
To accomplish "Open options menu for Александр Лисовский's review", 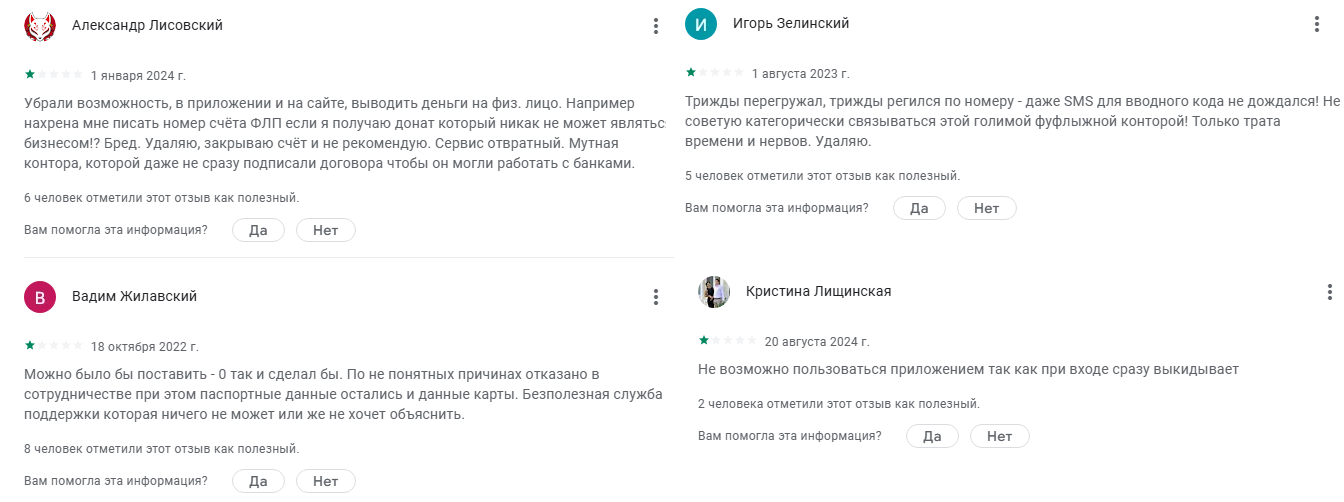I will tap(656, 26).
